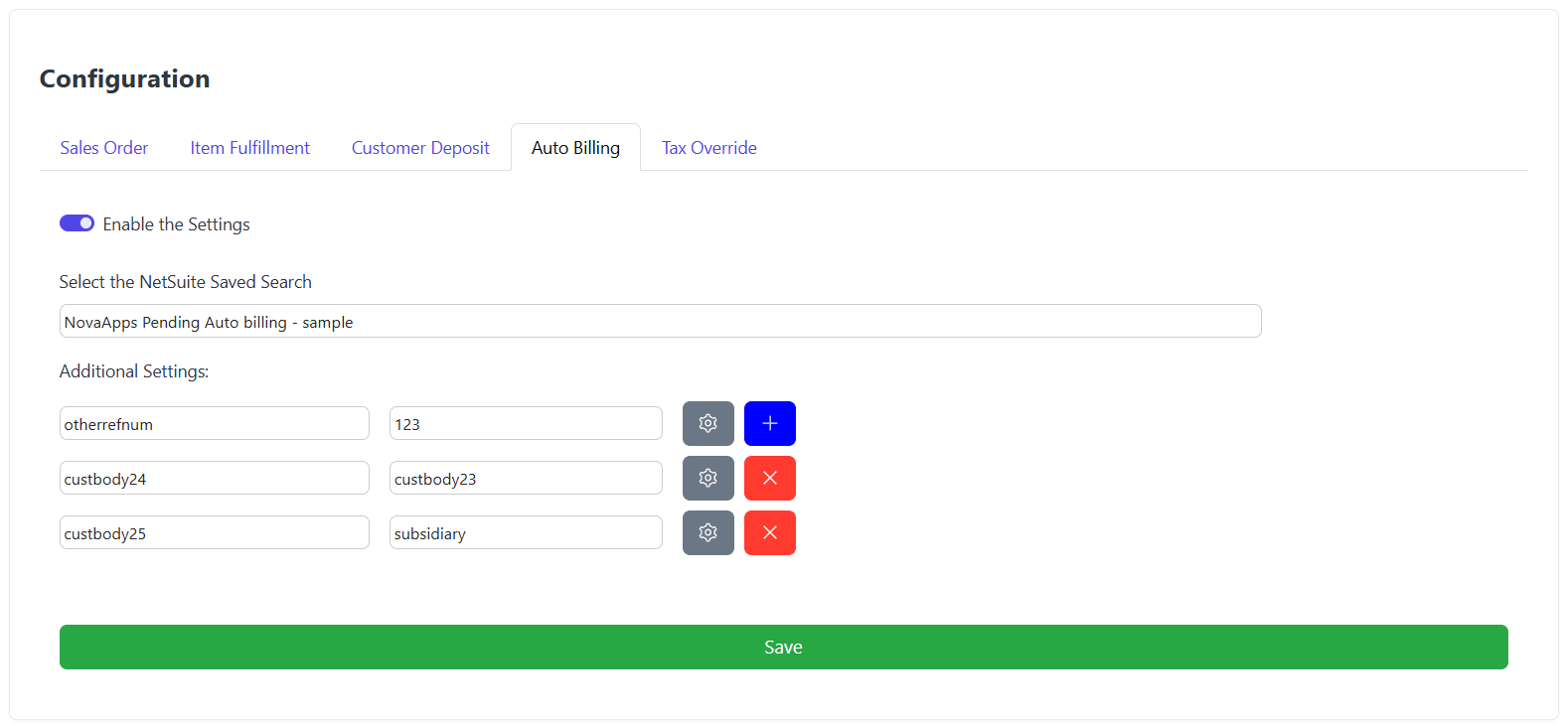1568x727 pixels.
Task: Select the Auto Billing tab
Action: (x=575, y=148)
